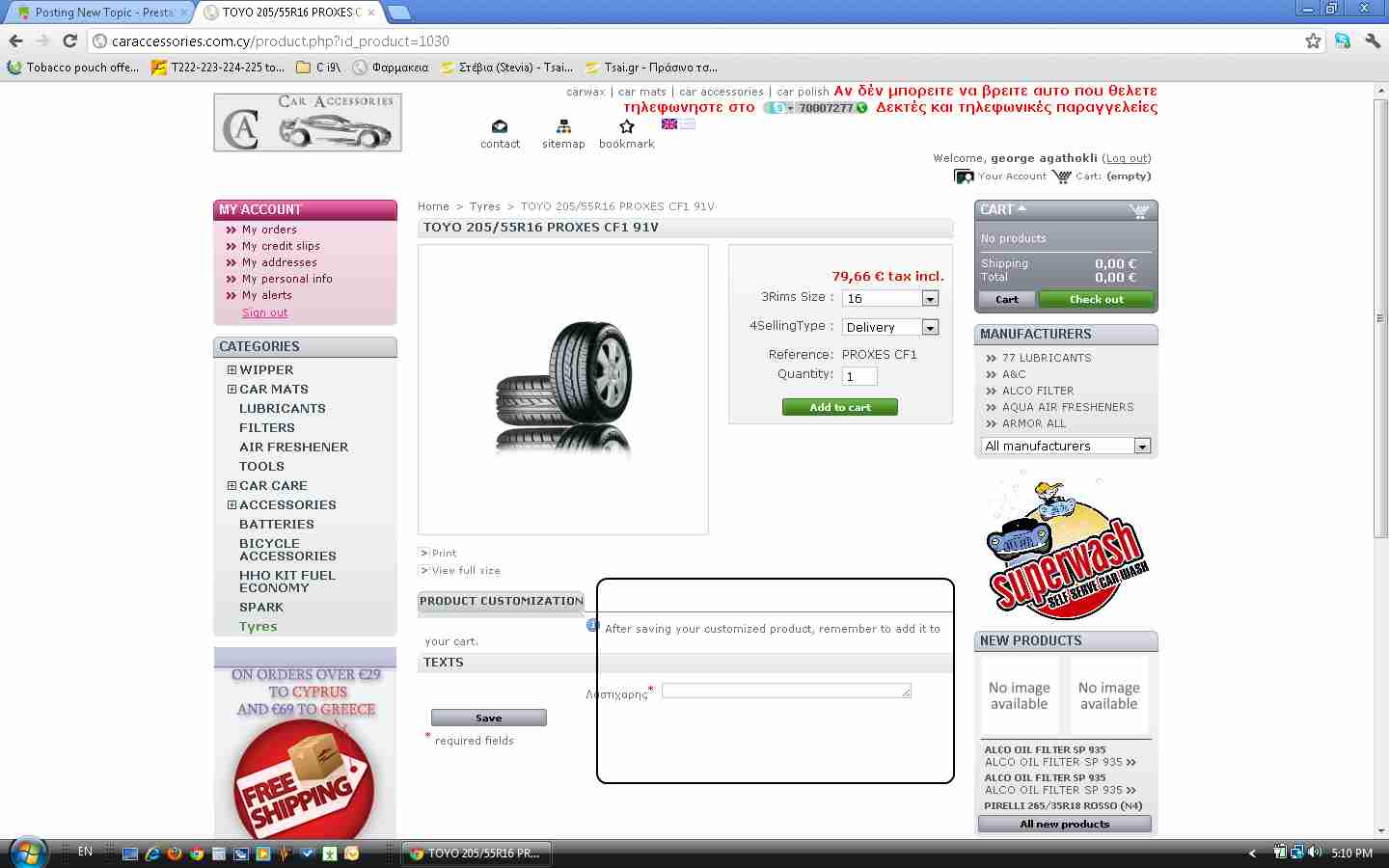Click the Show Desktop quick launch icon
The width and height of the screenshot is (1389, 868).
130,853
